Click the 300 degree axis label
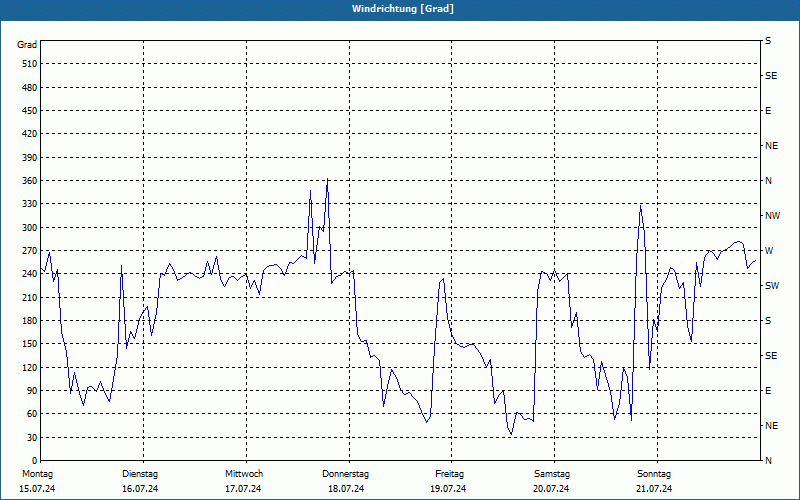800x500 pixels. 30,228
